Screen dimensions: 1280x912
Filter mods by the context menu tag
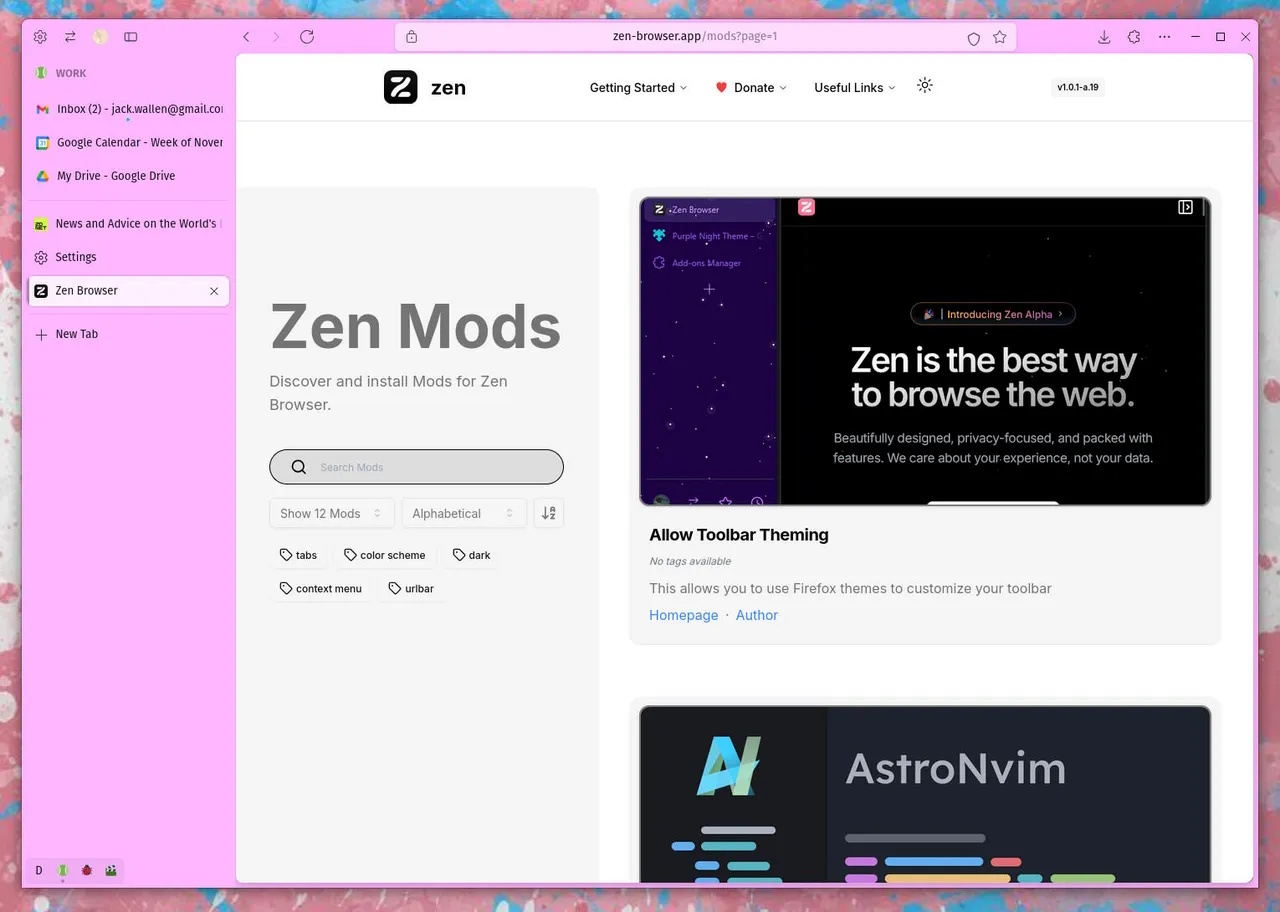(x=321, y=589)
